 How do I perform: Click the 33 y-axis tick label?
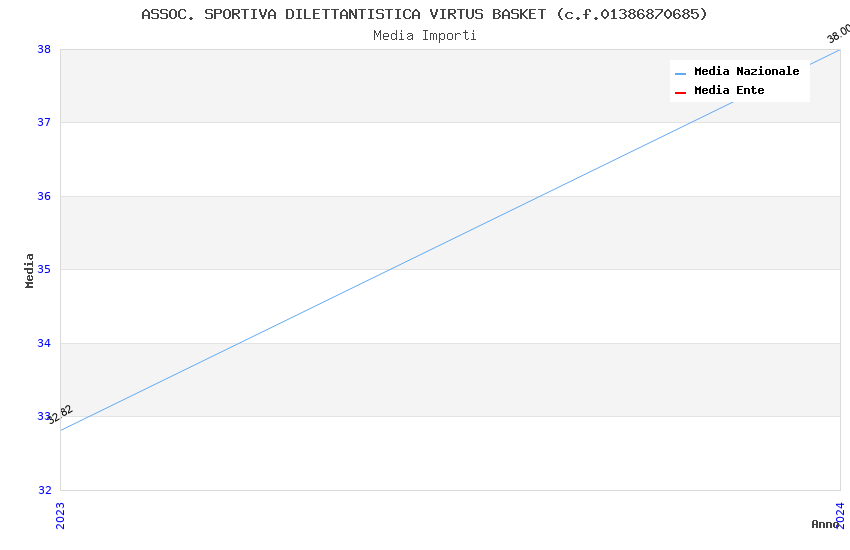click(x=43, y=417)
